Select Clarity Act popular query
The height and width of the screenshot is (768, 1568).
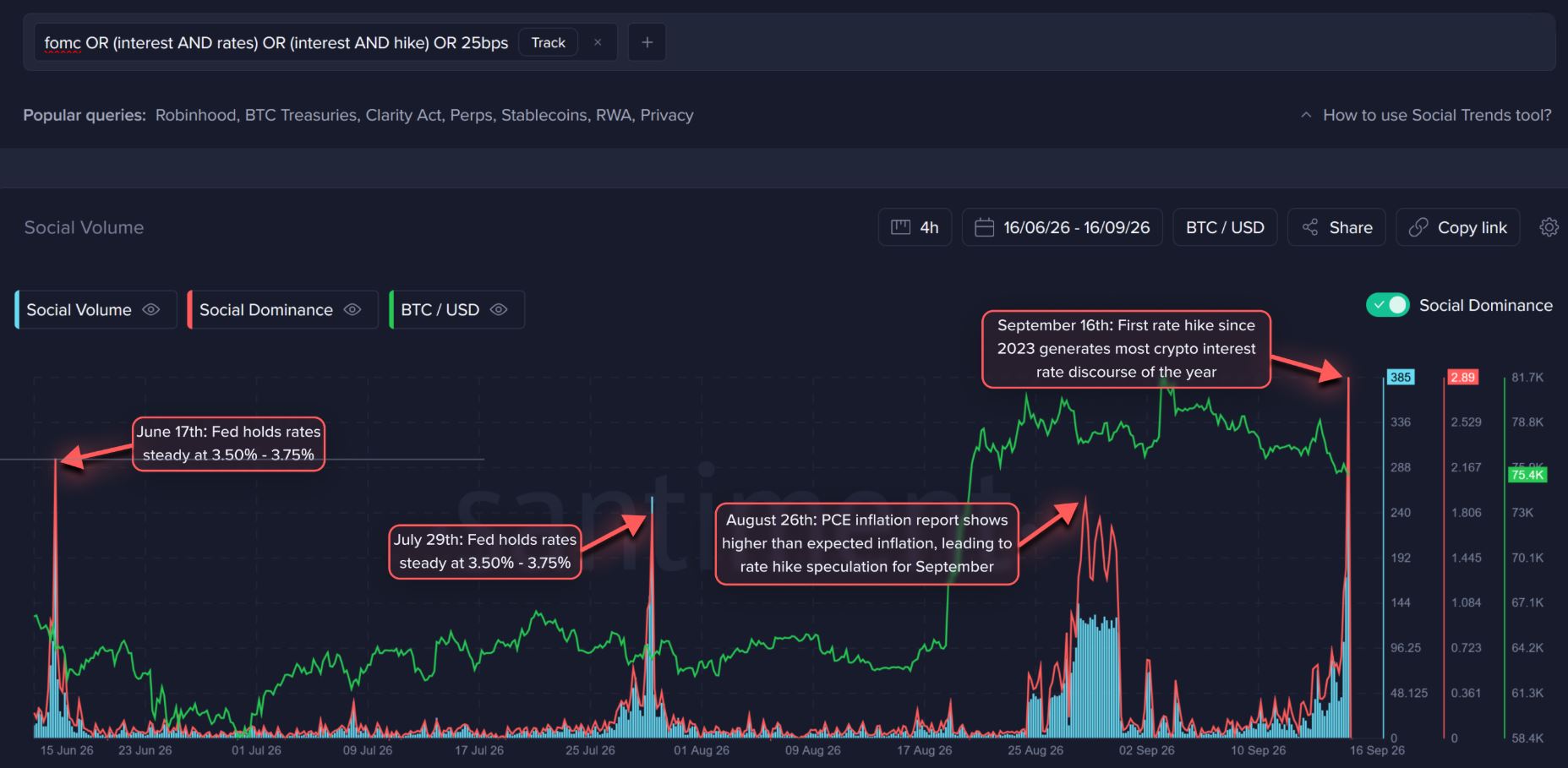[x=403, y=115]
